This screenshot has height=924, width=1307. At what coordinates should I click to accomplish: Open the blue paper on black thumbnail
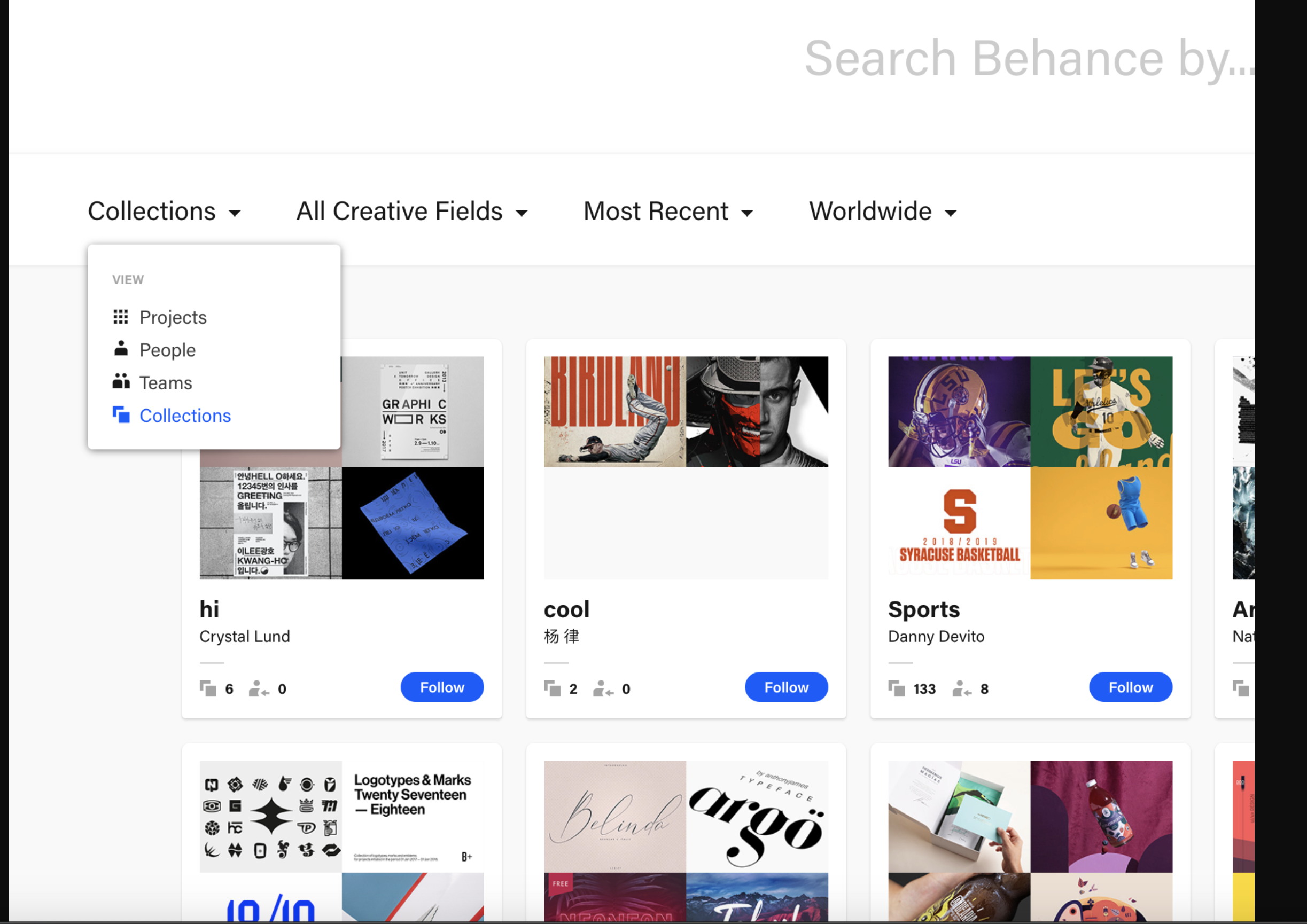(x=413, y=523)
